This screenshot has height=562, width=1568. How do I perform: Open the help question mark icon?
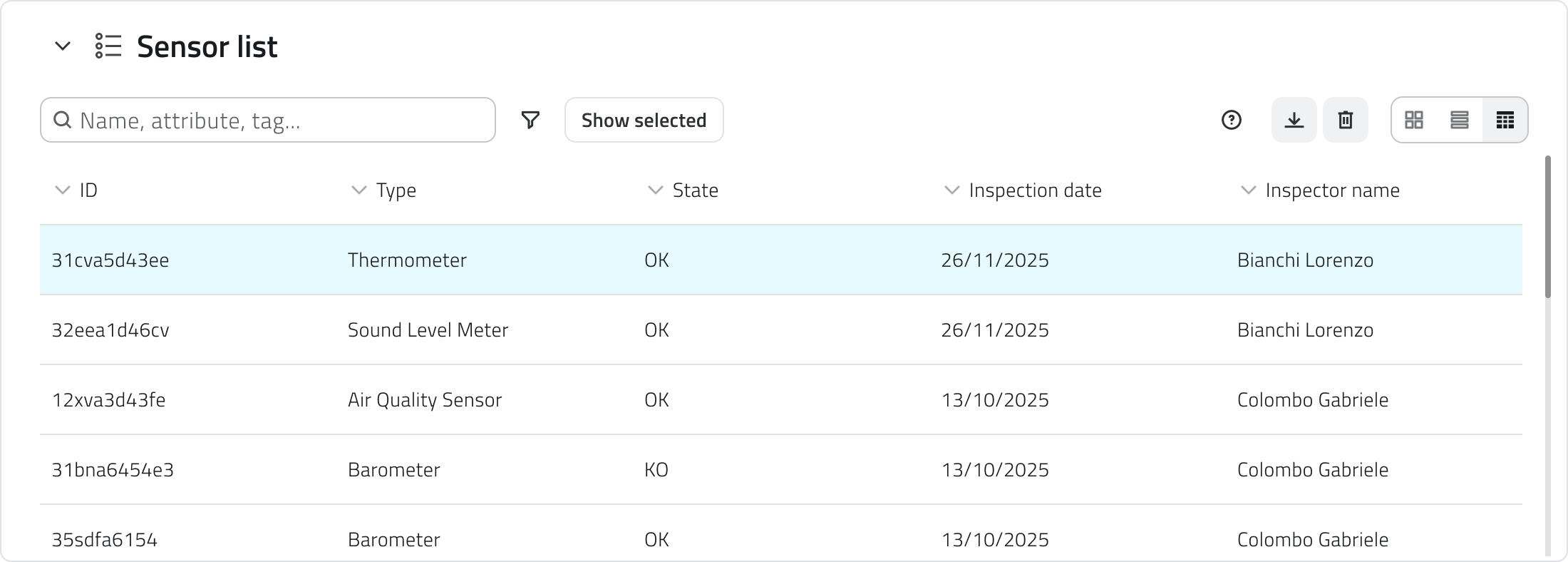tap(1232, 120)
